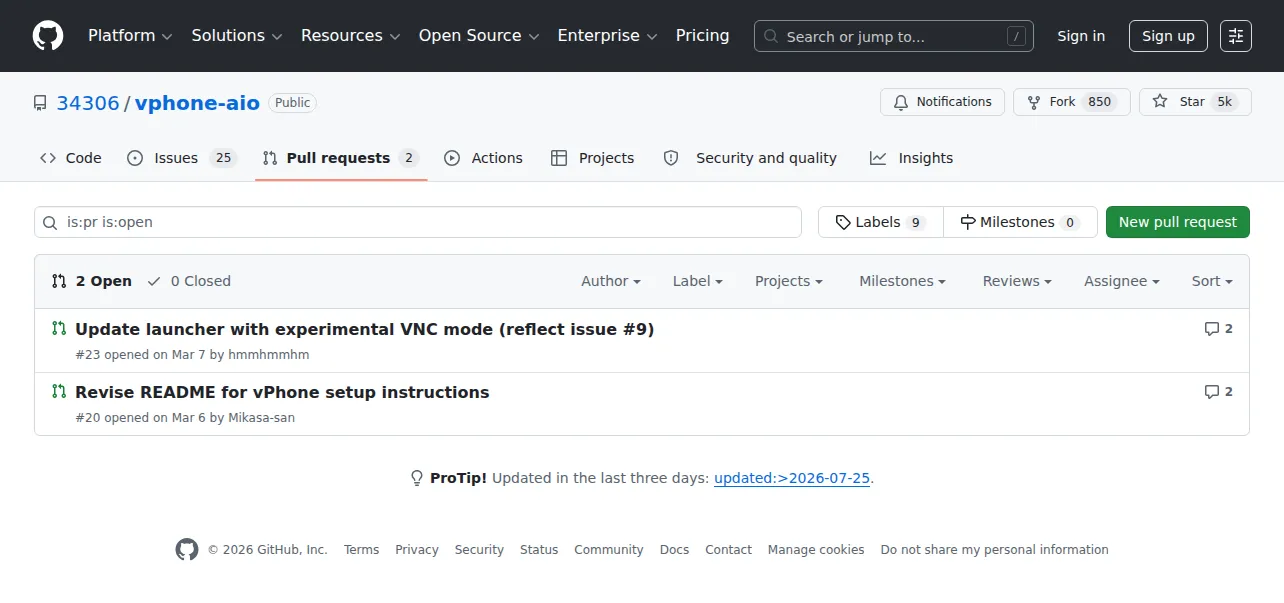The height and width of the screenshot is (603, 1284).
Task: Focus the Search or jump to field
Action: pos(894,36)
